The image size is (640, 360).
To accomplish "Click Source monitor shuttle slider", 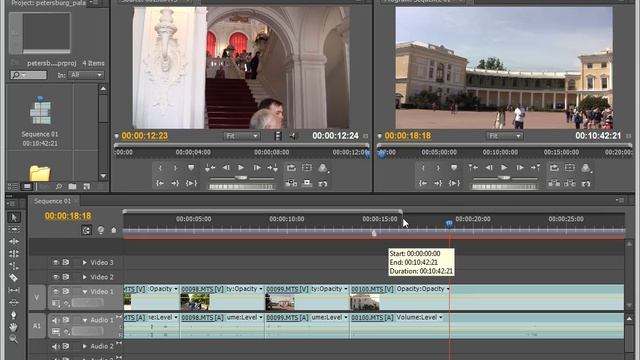I will click(242, 178).
